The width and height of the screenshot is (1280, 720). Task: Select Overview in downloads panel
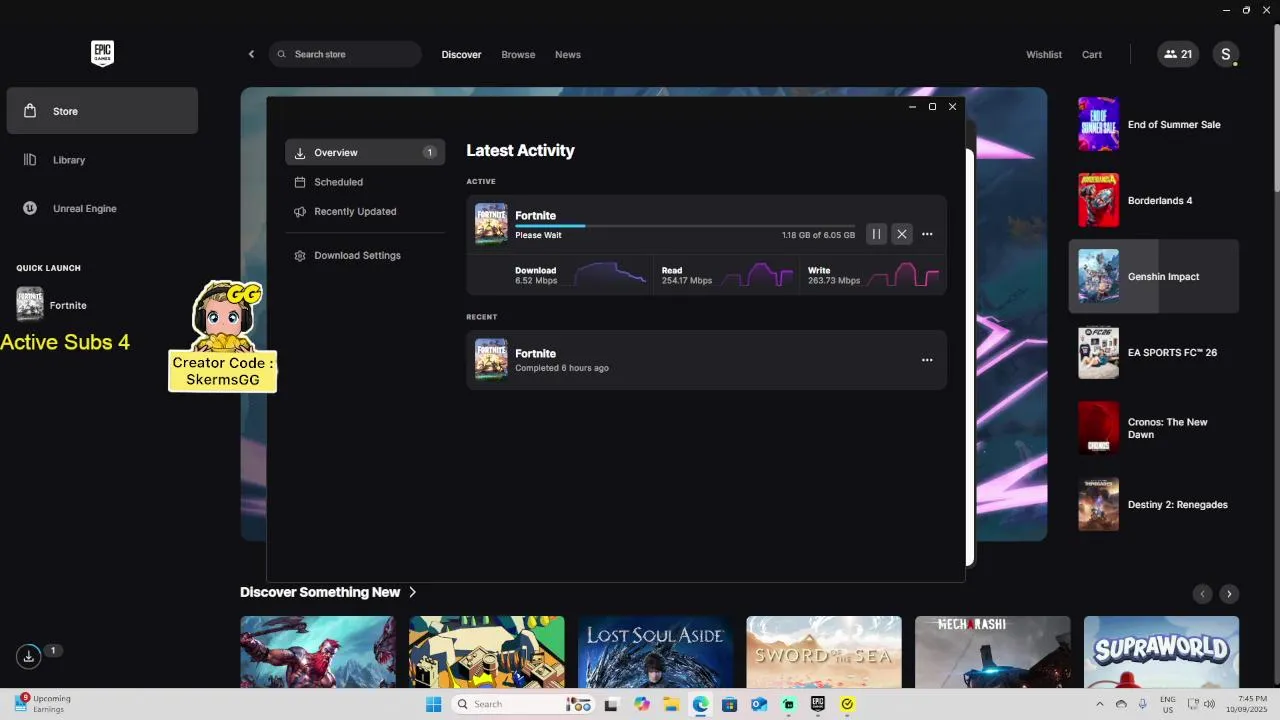[x=365, y=153]
